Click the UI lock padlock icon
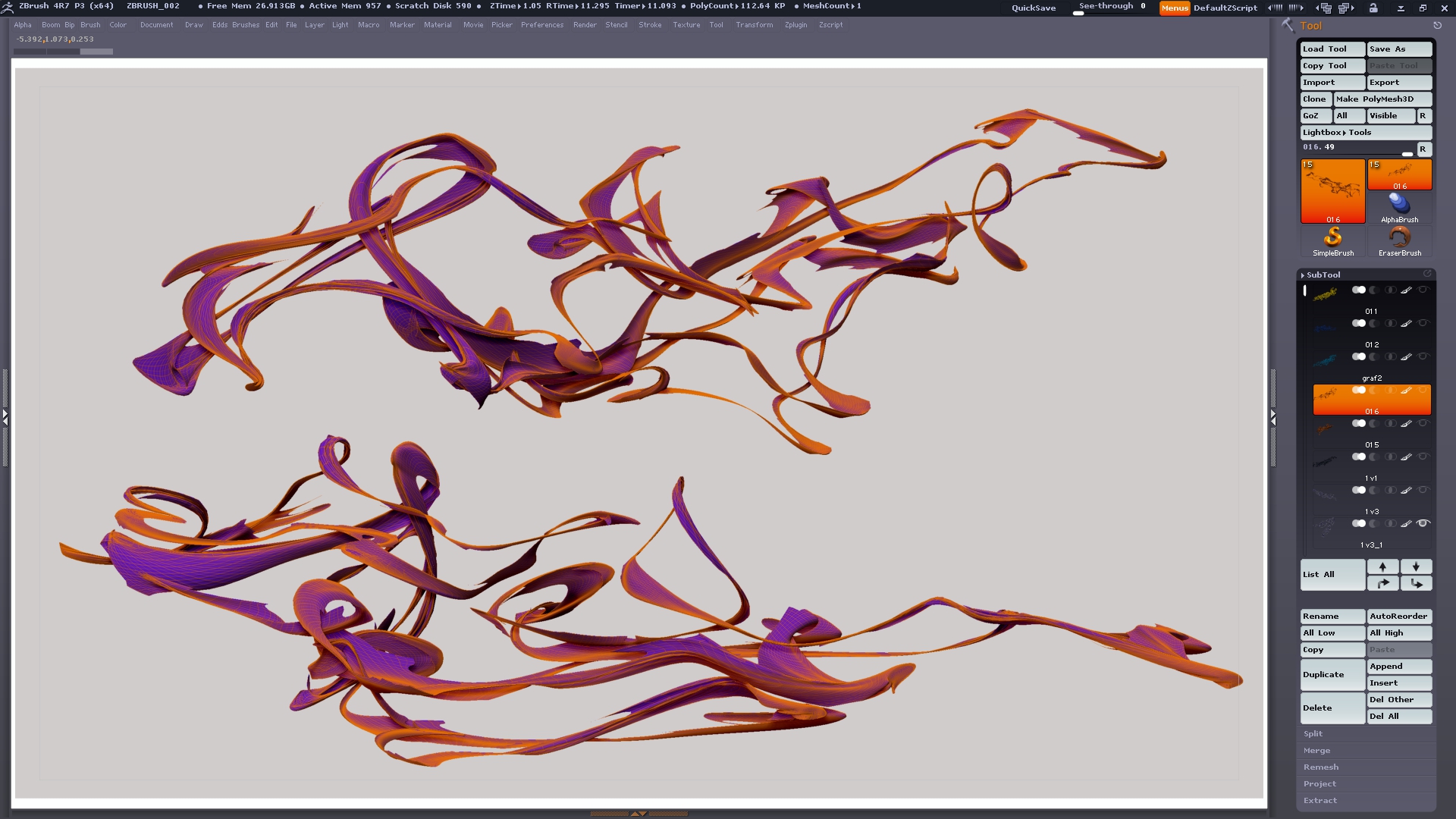Viewport: 1456px width, 819px height. 1373,8
